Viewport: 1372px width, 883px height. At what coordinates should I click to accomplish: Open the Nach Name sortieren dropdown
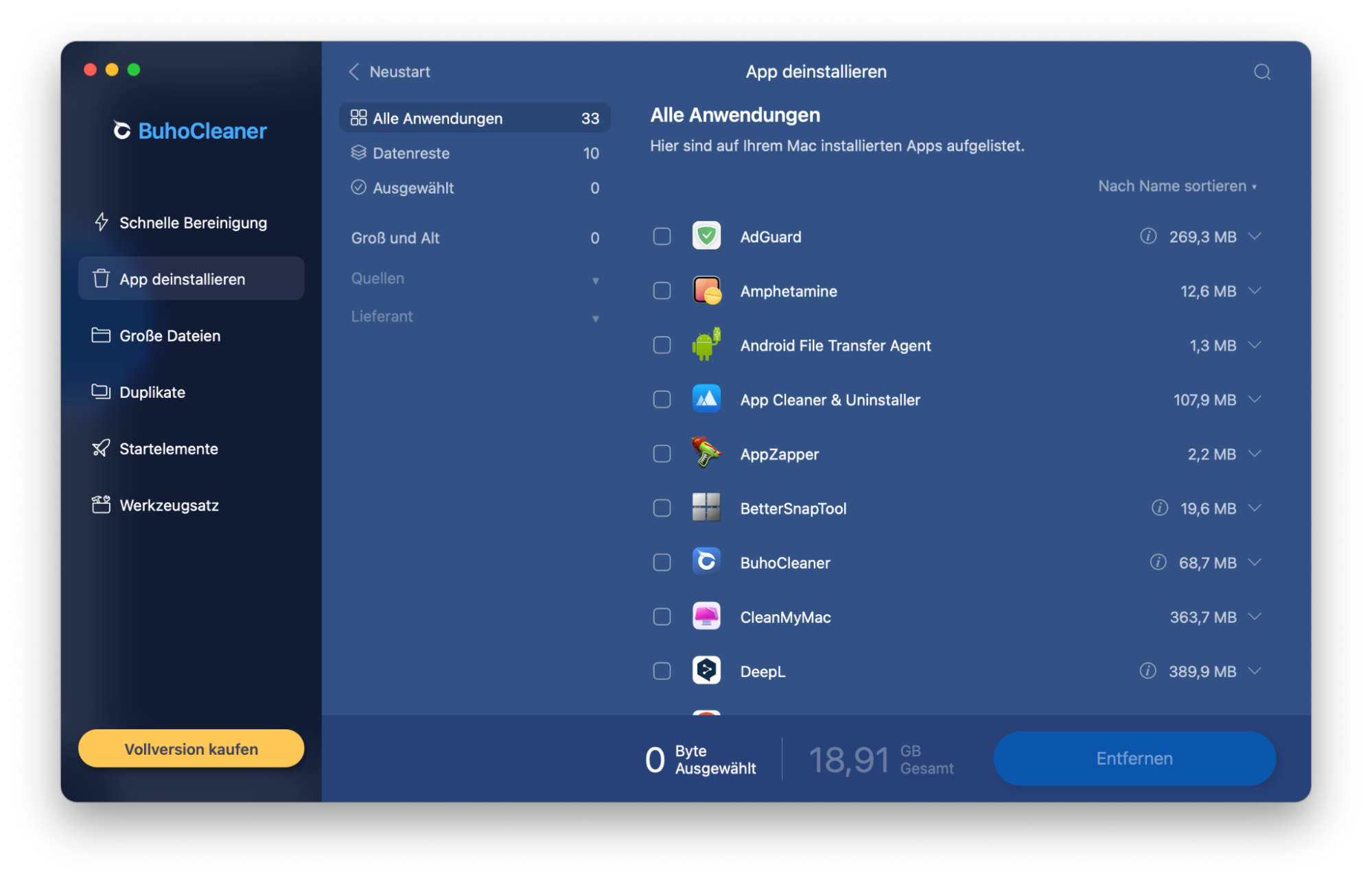pyautogui.click(x=1176, y=185)
